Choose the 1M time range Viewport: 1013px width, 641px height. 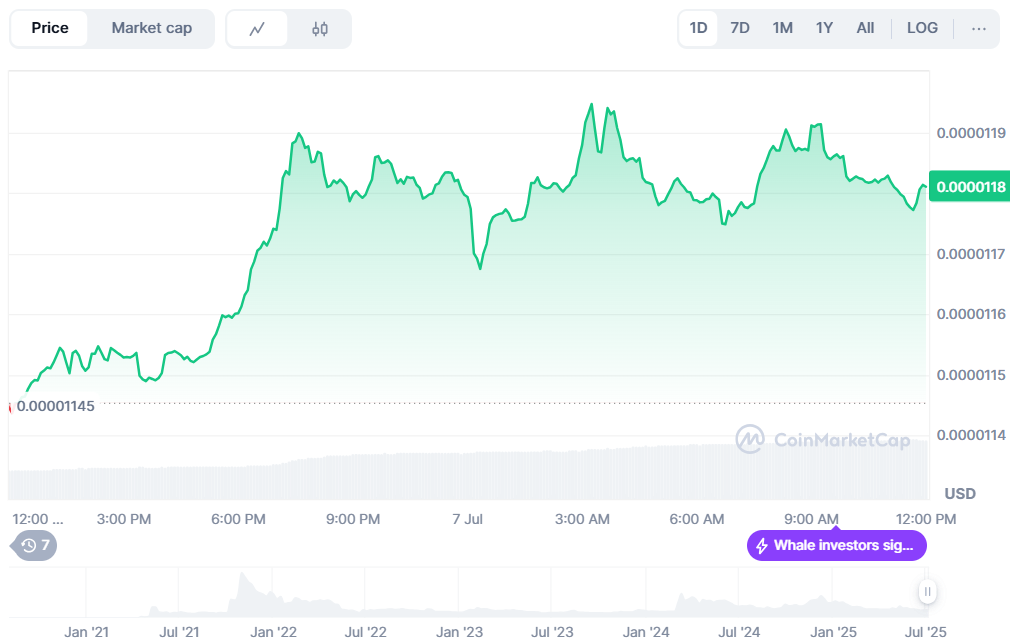(x=782, y=28)
